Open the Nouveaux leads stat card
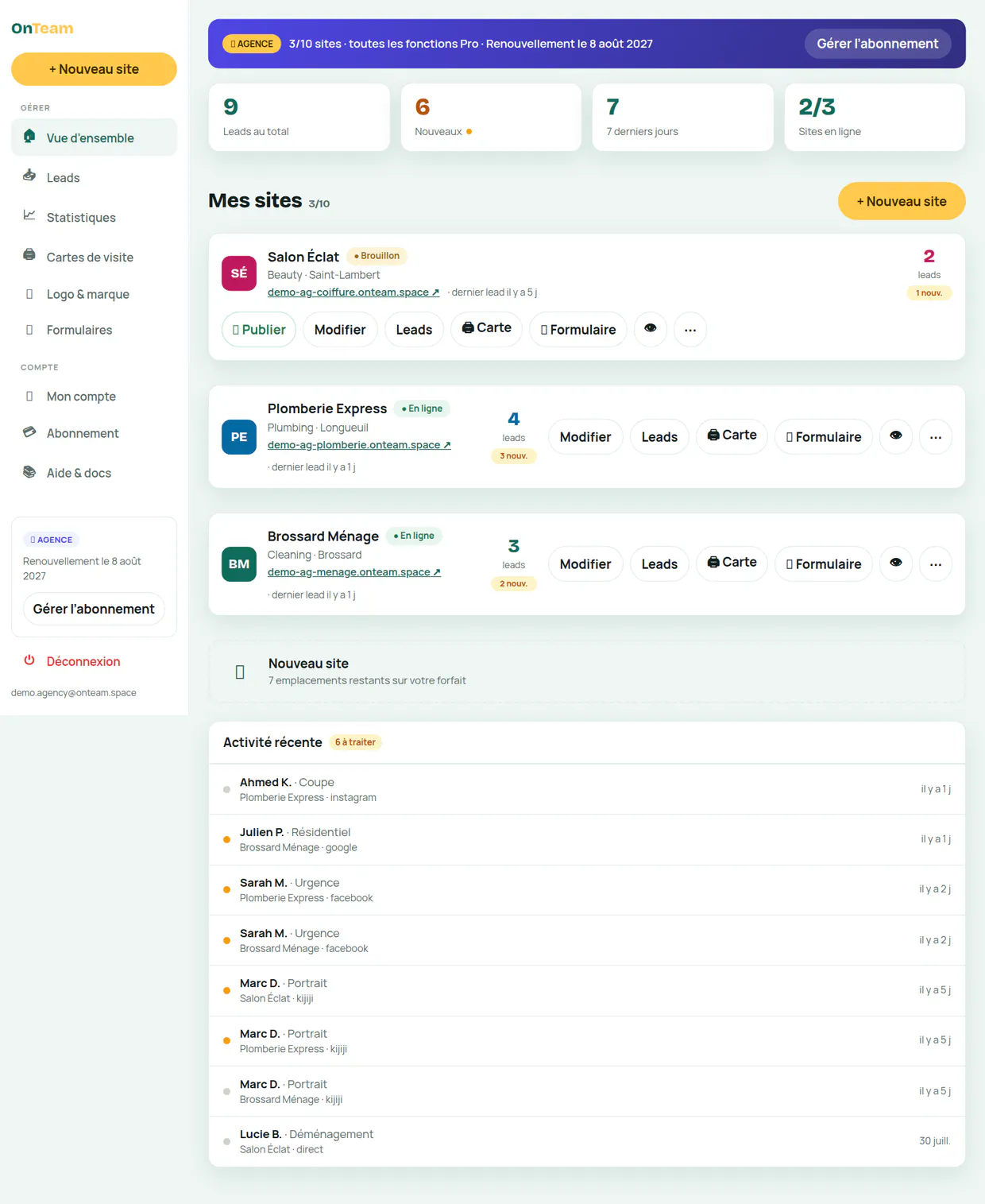The width and height of the screenshot is (985, 1204). click(491, 117)
